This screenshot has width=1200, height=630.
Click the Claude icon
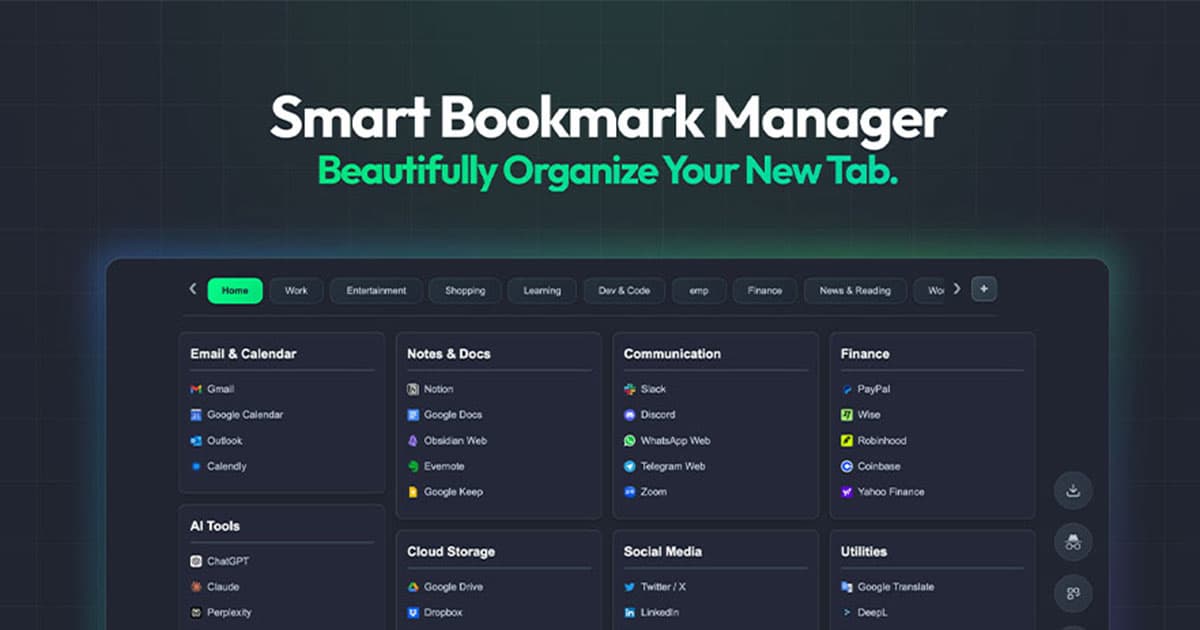(x=196, y=587)
